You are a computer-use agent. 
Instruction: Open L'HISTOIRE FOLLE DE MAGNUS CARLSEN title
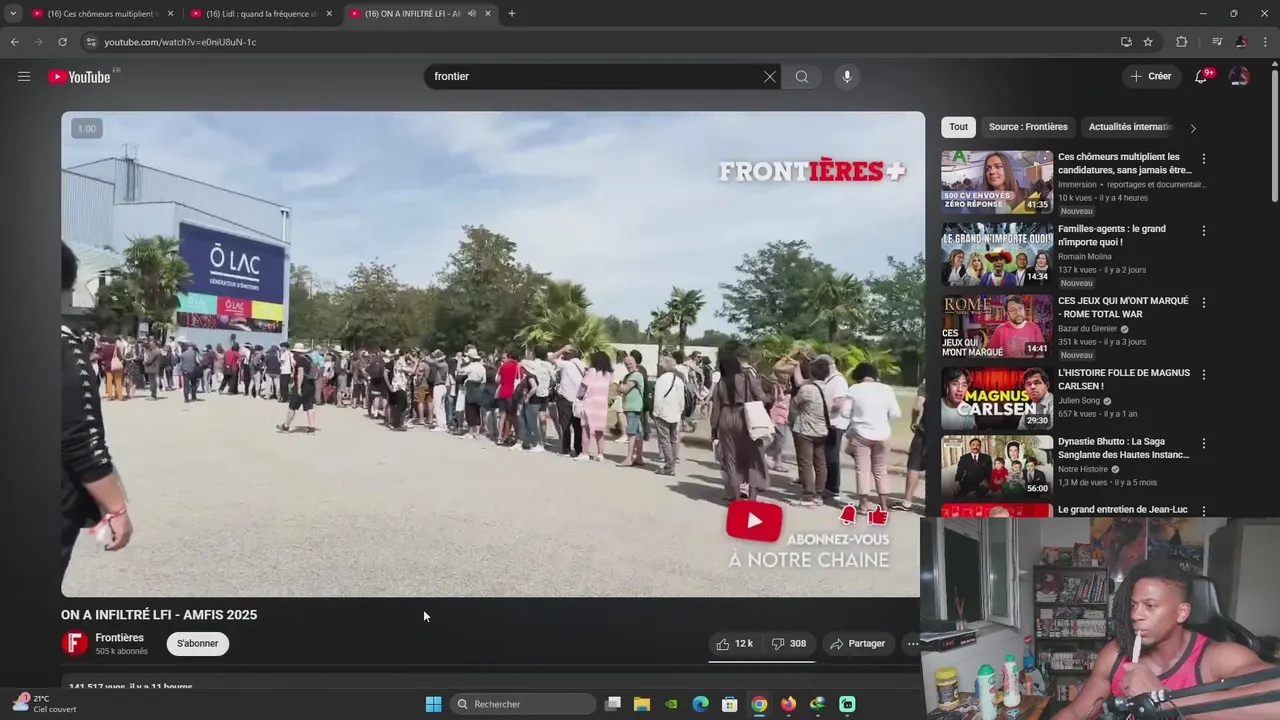1124,379
